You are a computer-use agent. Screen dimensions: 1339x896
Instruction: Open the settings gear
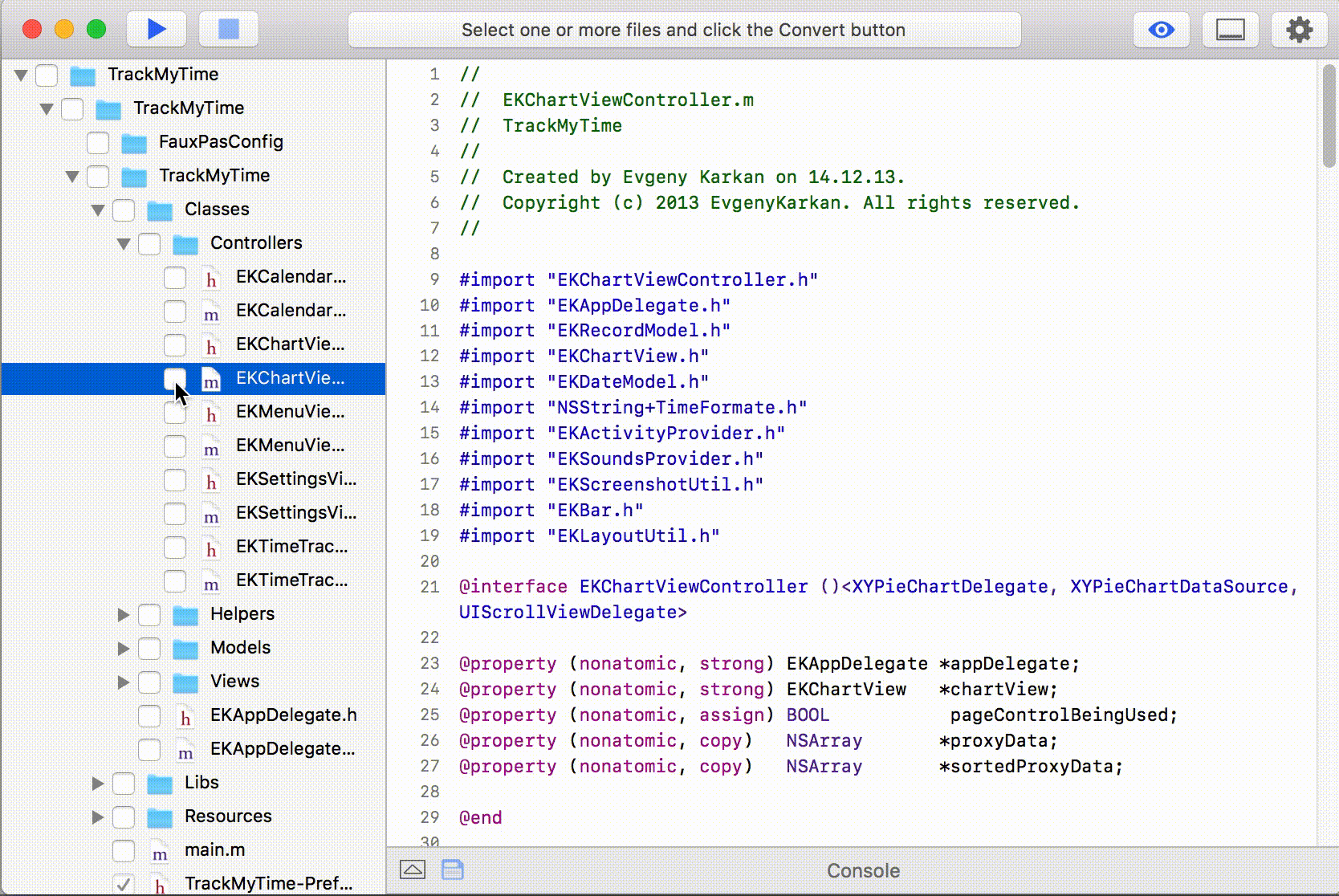1298,29
